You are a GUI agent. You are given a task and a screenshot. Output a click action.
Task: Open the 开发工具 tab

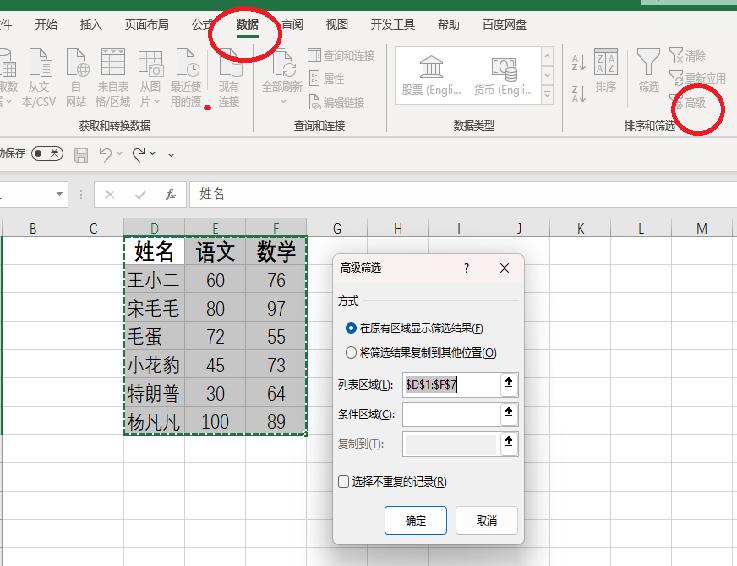[392, 24]
